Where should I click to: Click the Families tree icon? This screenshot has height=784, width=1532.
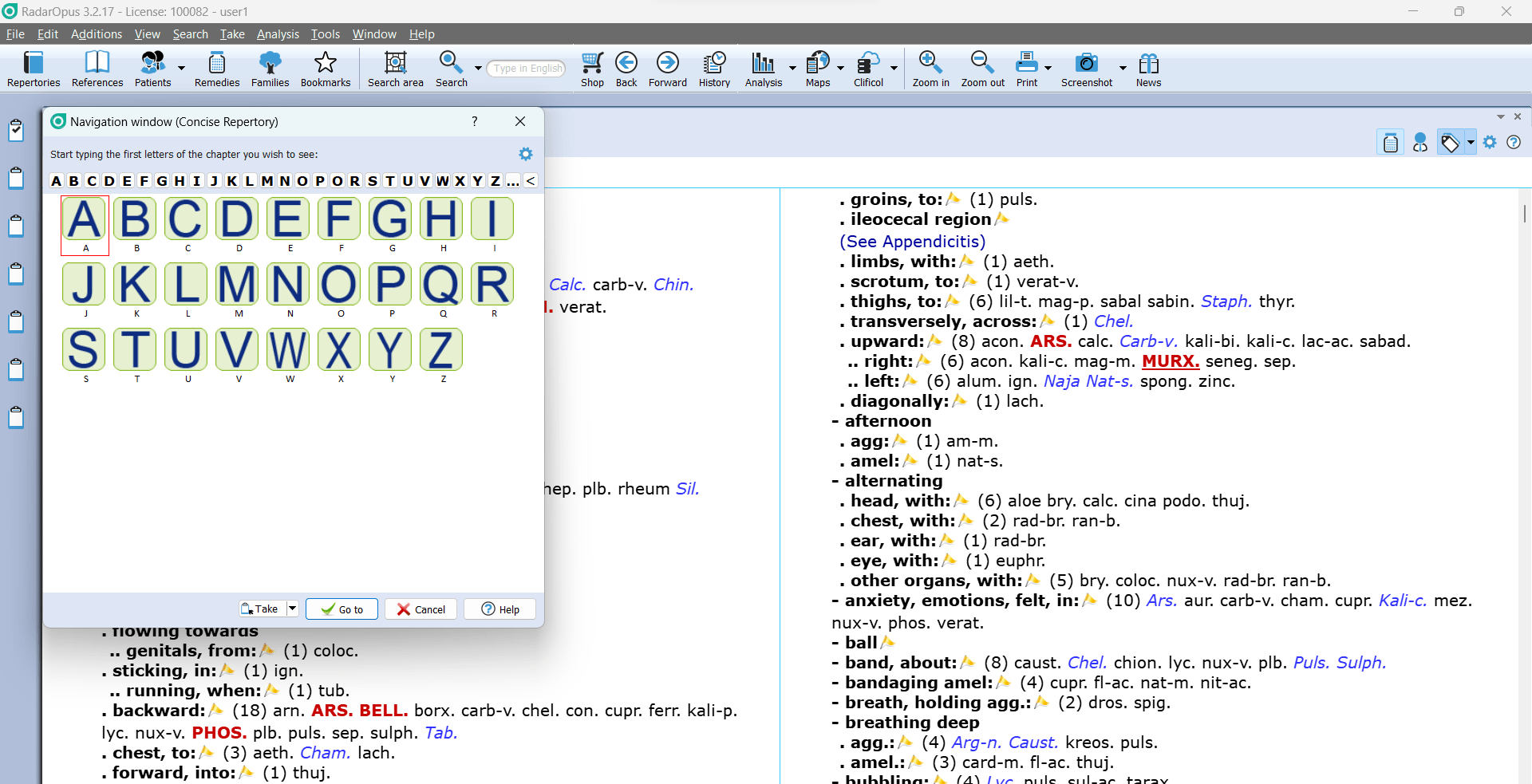click(x=270, y=69)
